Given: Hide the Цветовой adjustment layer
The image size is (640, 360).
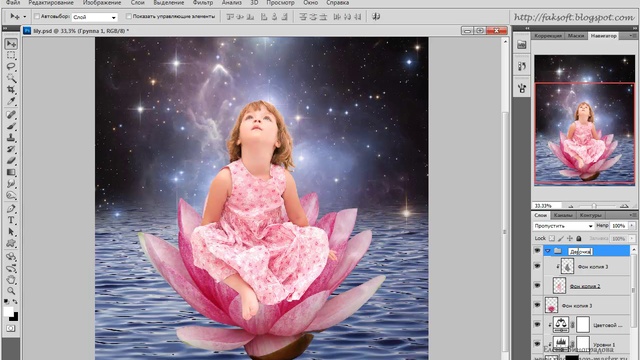Looking at the screenshot, I should (537, 324).
